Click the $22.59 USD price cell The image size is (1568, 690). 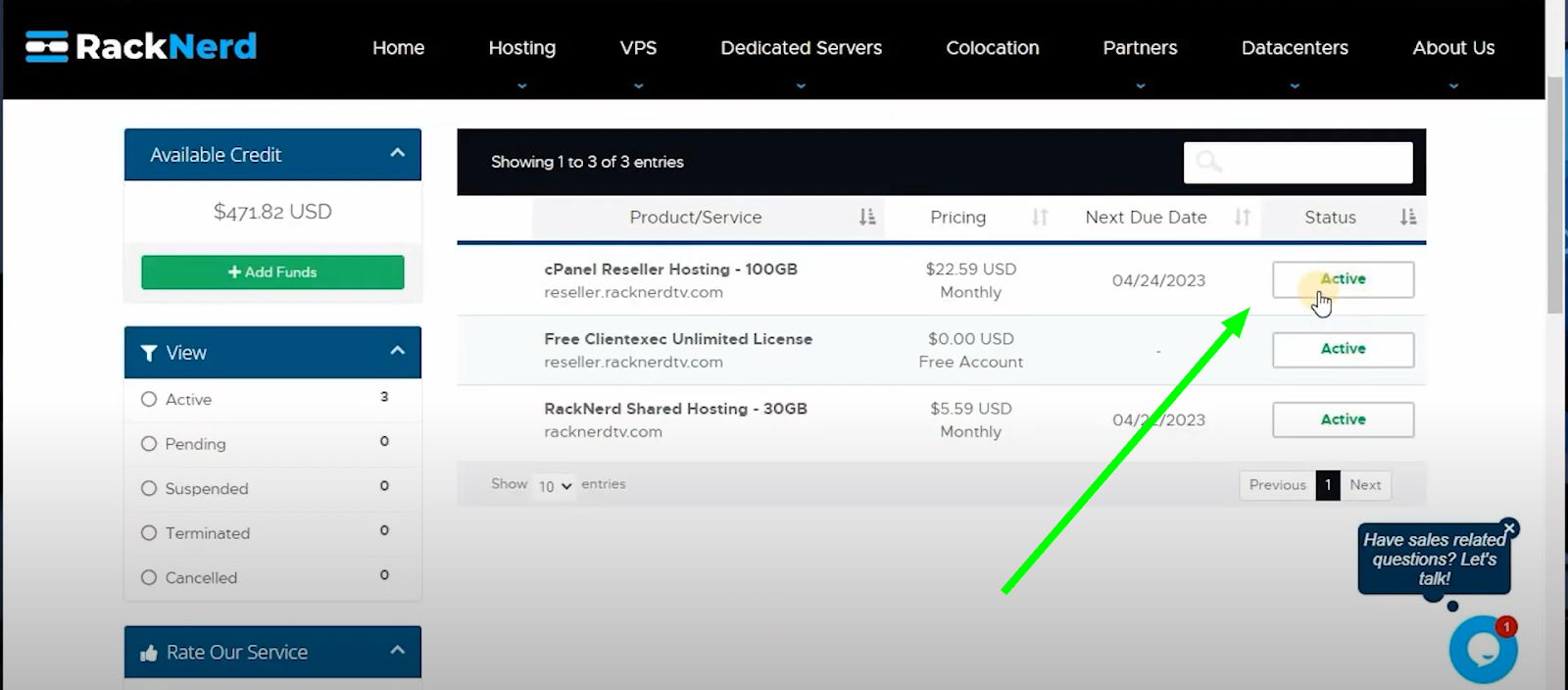click(971, 270)
